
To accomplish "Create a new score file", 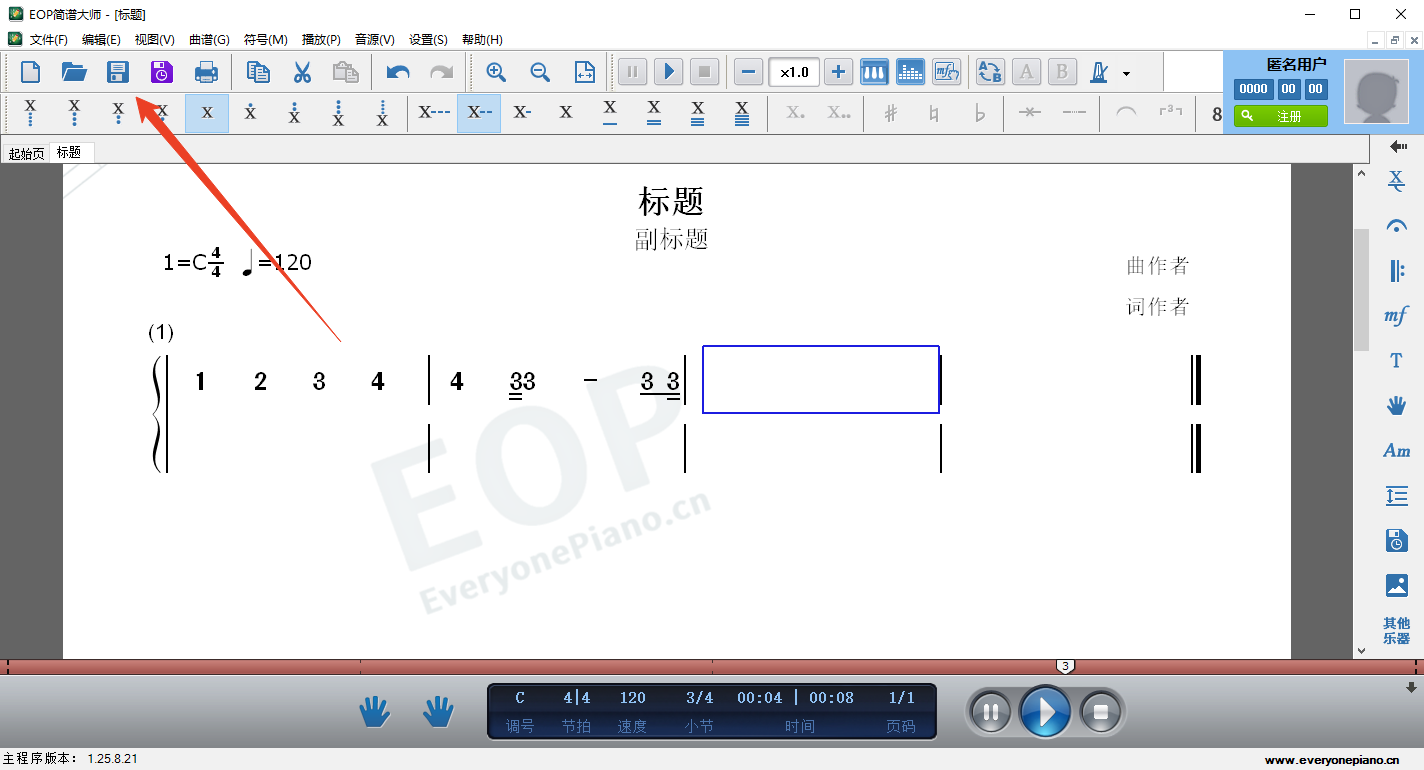I will pos(30,72).
